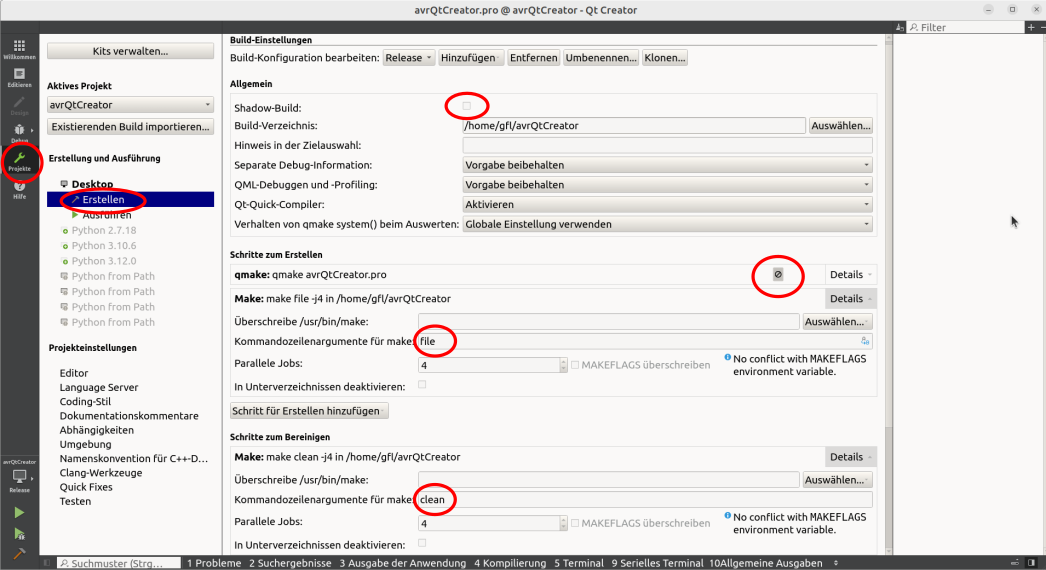Click the make arguments field containing 'file'
This screenshot has width=1046, height=570.
click(x=644, y=341)
